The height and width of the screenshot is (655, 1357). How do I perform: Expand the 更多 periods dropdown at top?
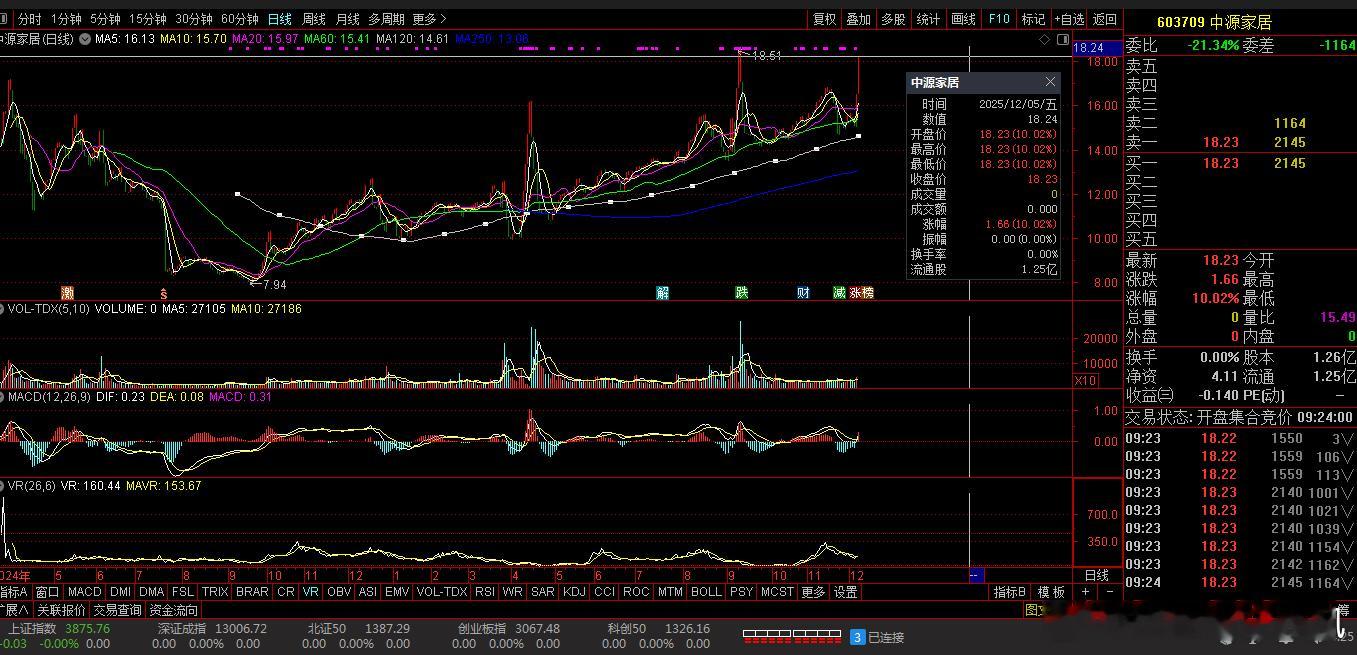coord(429,19)
